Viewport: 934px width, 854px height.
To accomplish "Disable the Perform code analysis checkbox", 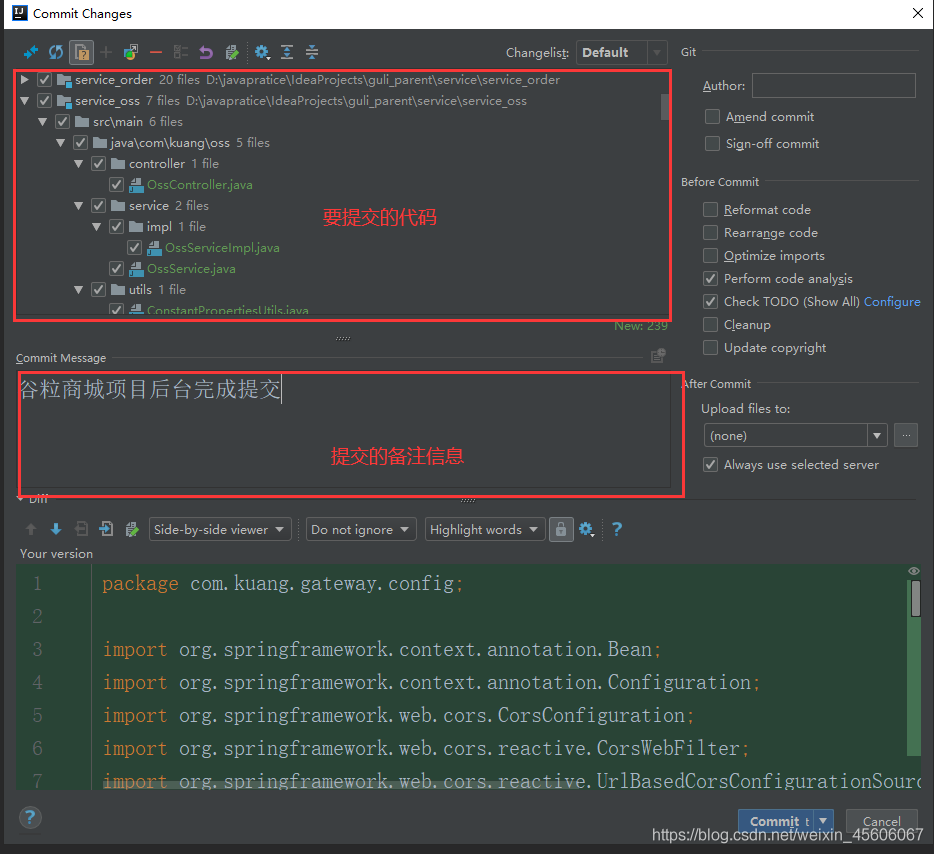I will pyautogui.click(x=710, y=279).
